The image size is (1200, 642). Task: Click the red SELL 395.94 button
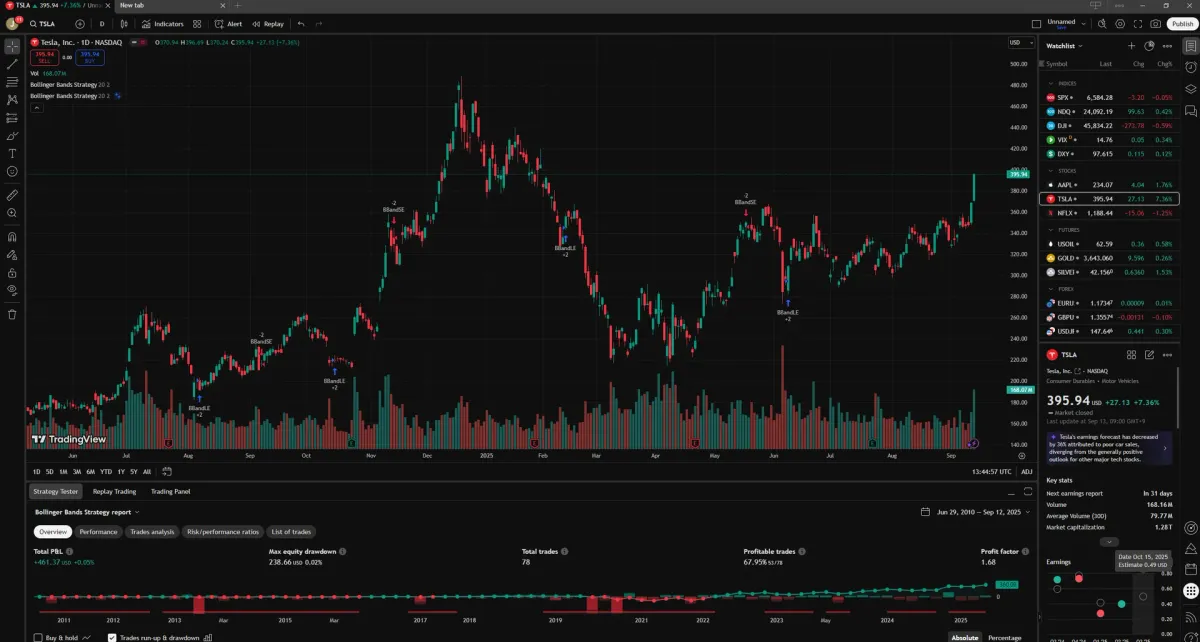point(44,57)
